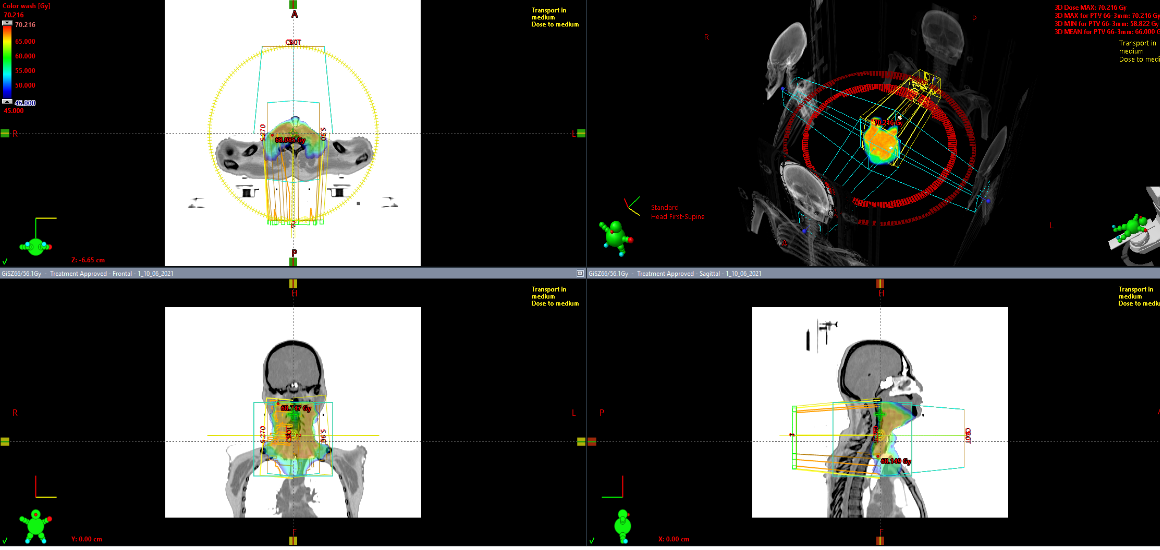This screenshot has height=550, width=1160.
Task: Click the right-side plane handle in Frontal view
Action: (4, 442)
